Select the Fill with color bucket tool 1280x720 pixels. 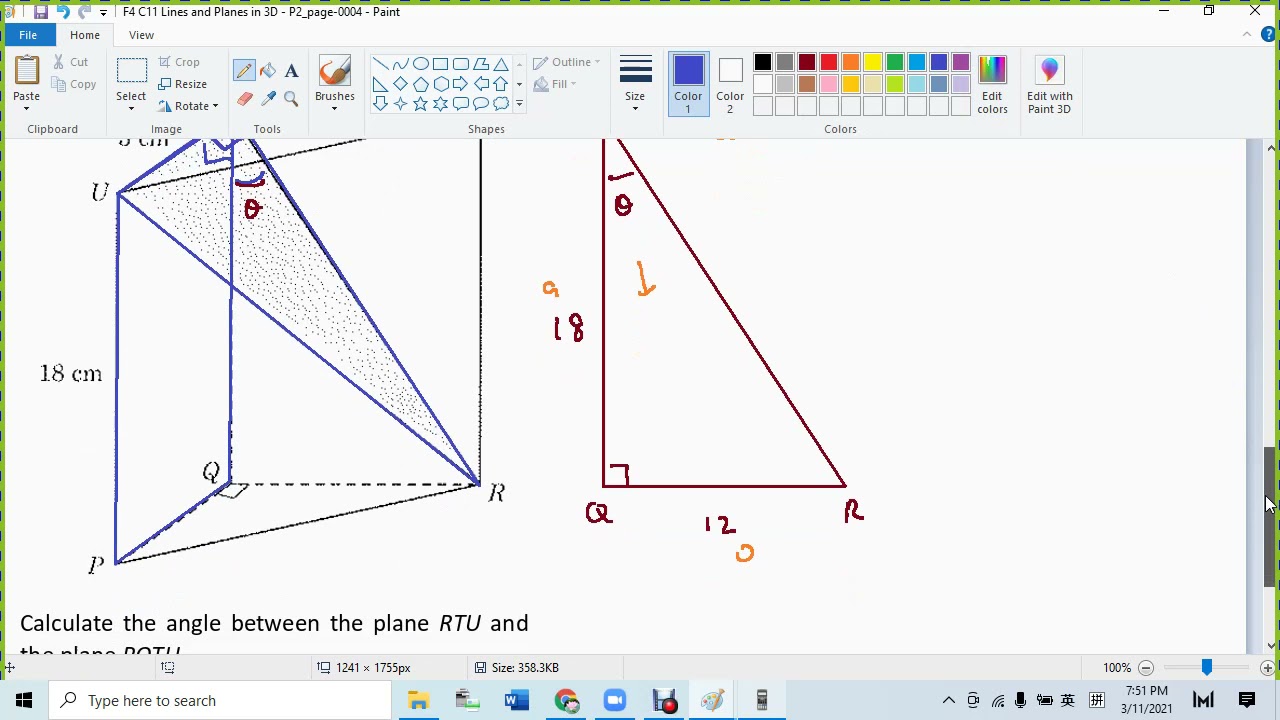click(268, 70)
